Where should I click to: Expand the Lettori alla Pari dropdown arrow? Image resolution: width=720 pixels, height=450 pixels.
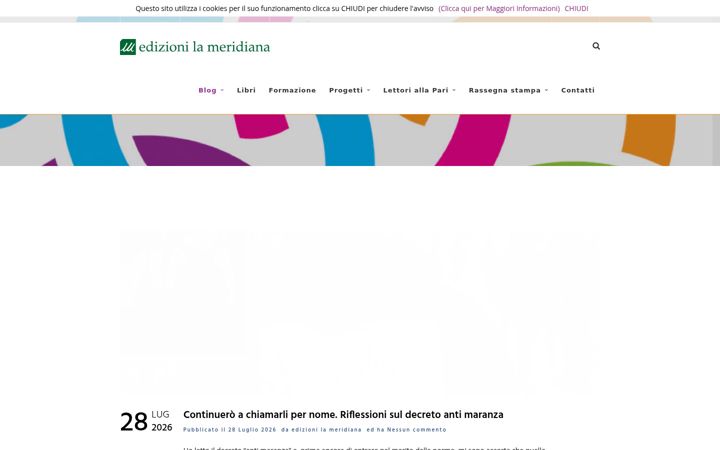pos(454,90)
